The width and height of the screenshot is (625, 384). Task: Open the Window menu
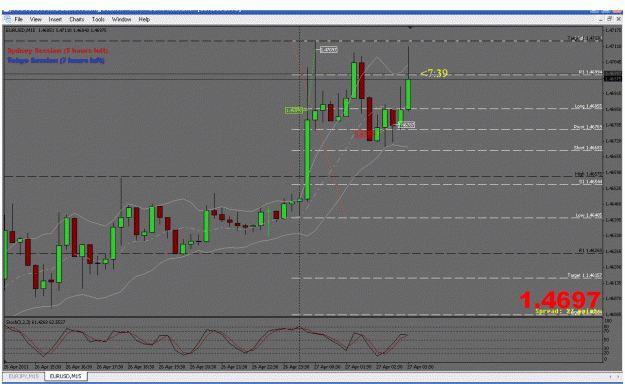pyautogui.click(x=121, y=19)
